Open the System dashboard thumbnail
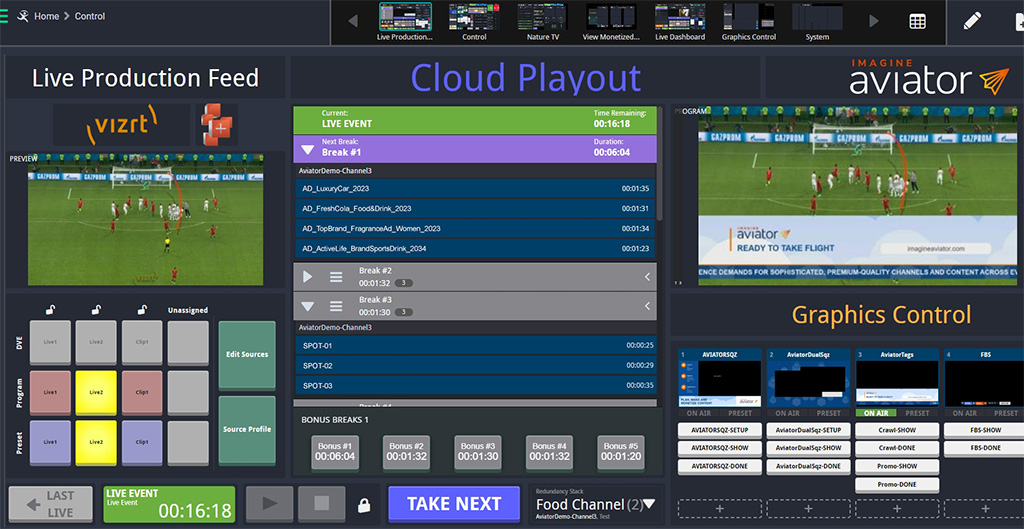The height and width of the screenshot is (529, 1024). 817,22
